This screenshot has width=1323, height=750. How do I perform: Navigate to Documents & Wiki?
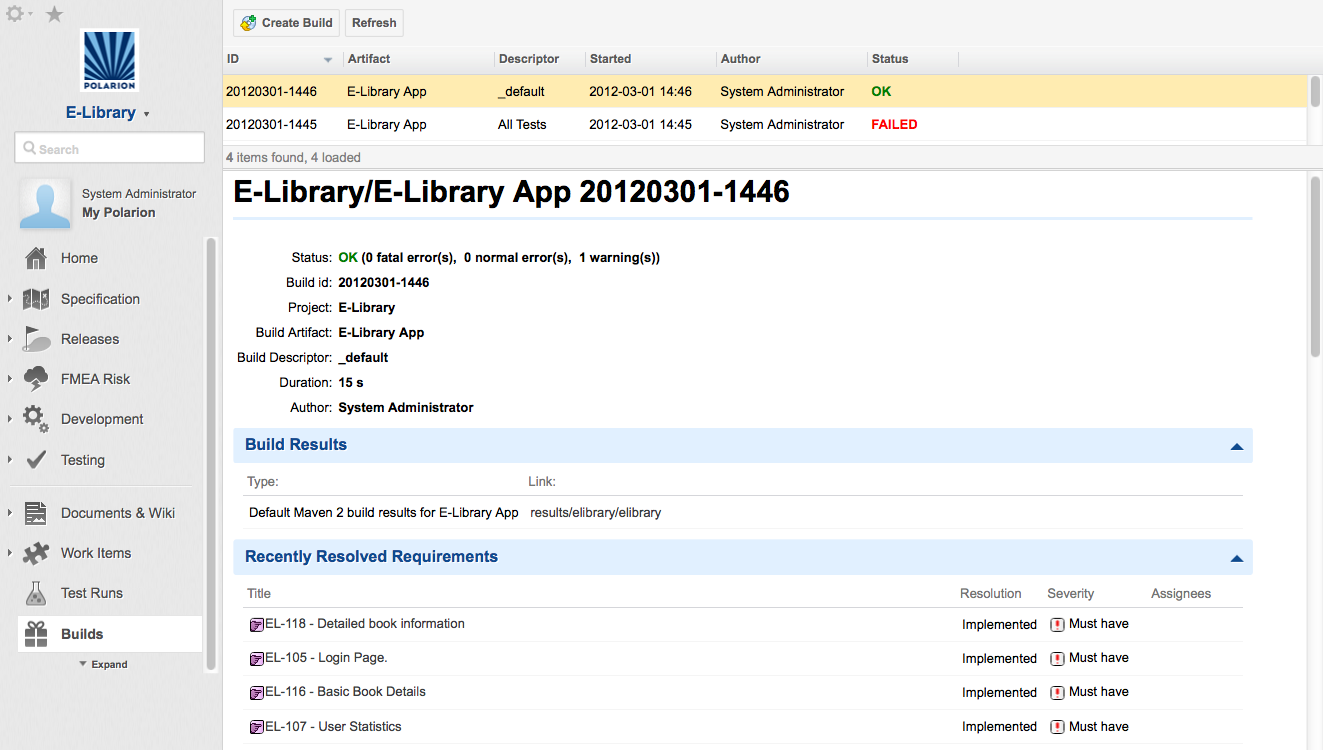pyautogui.click(x=37, y=513)
